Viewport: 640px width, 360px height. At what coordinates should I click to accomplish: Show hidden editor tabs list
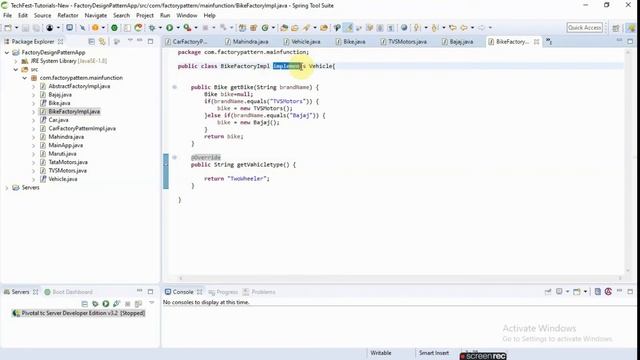tap(549, 42)
